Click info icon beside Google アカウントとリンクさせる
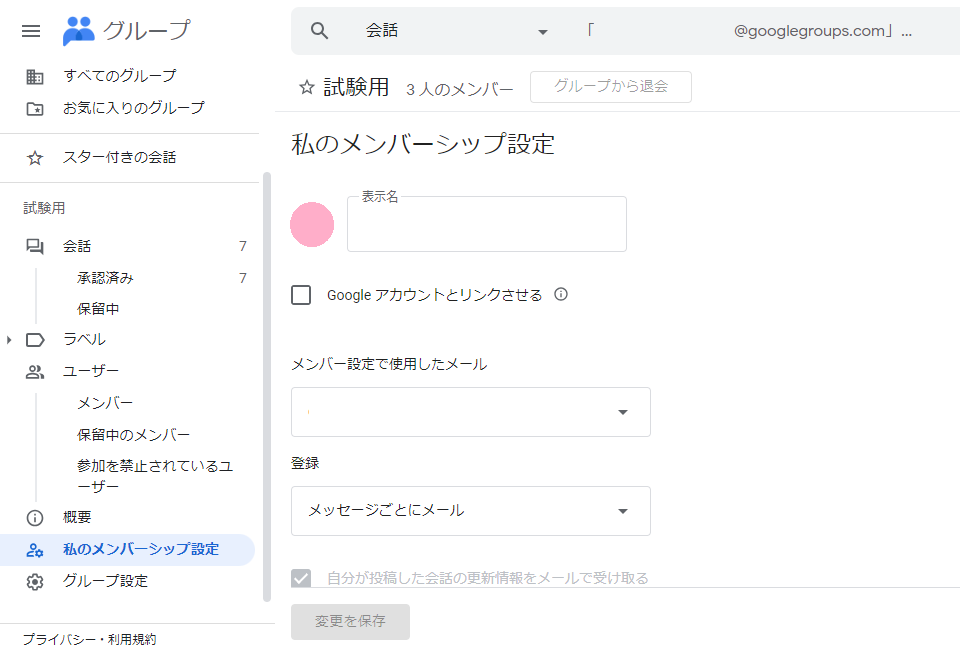This screenshot has height=648, width=960. click(x=561, y=295)
